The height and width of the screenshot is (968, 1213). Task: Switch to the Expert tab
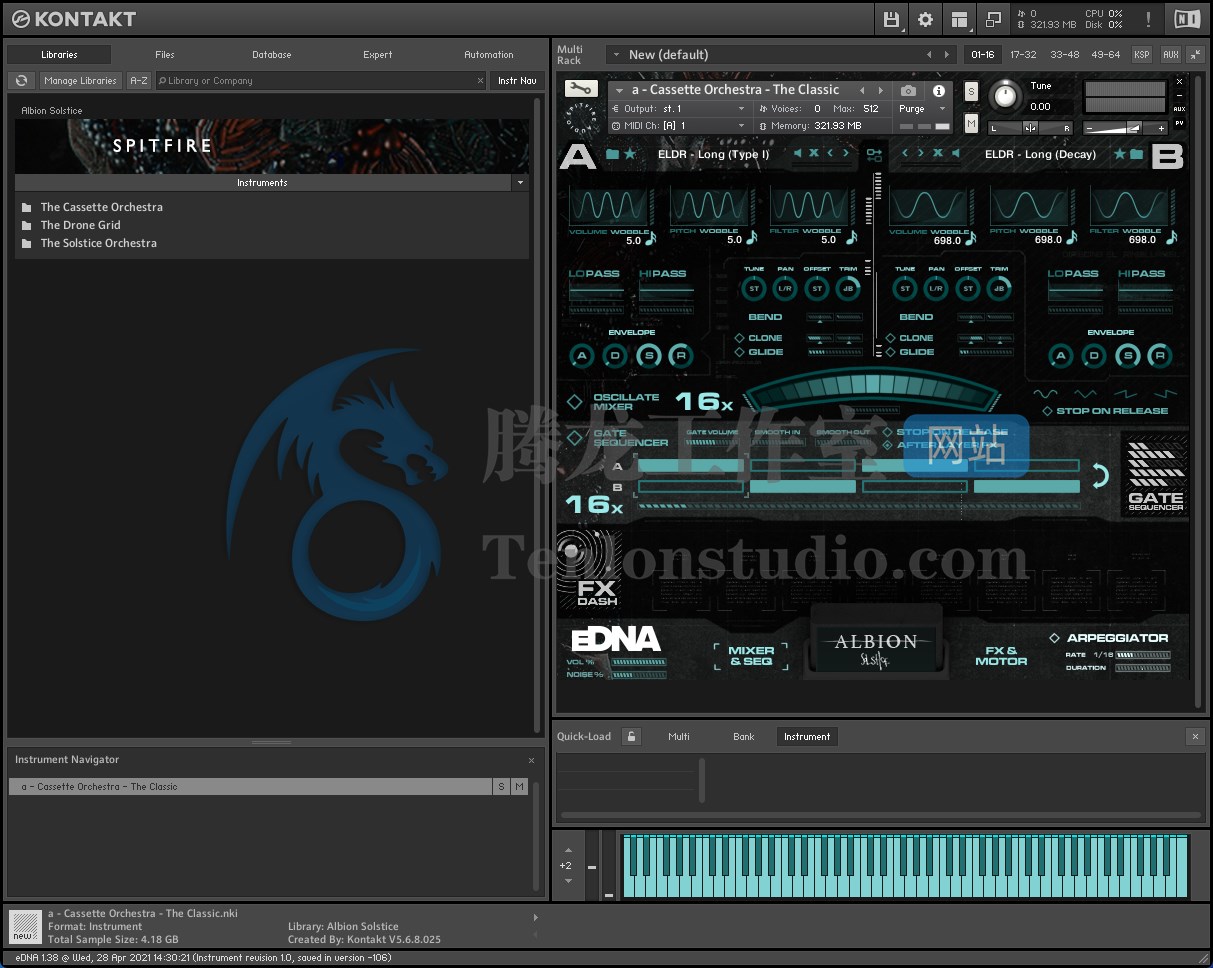click(x=378, y=55)
